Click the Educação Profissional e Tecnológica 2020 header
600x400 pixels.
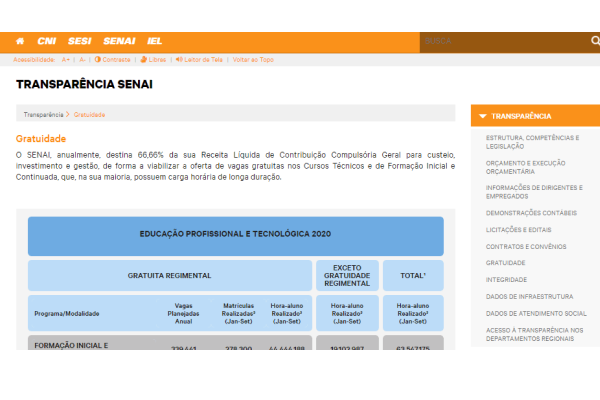tap(236, 236)
